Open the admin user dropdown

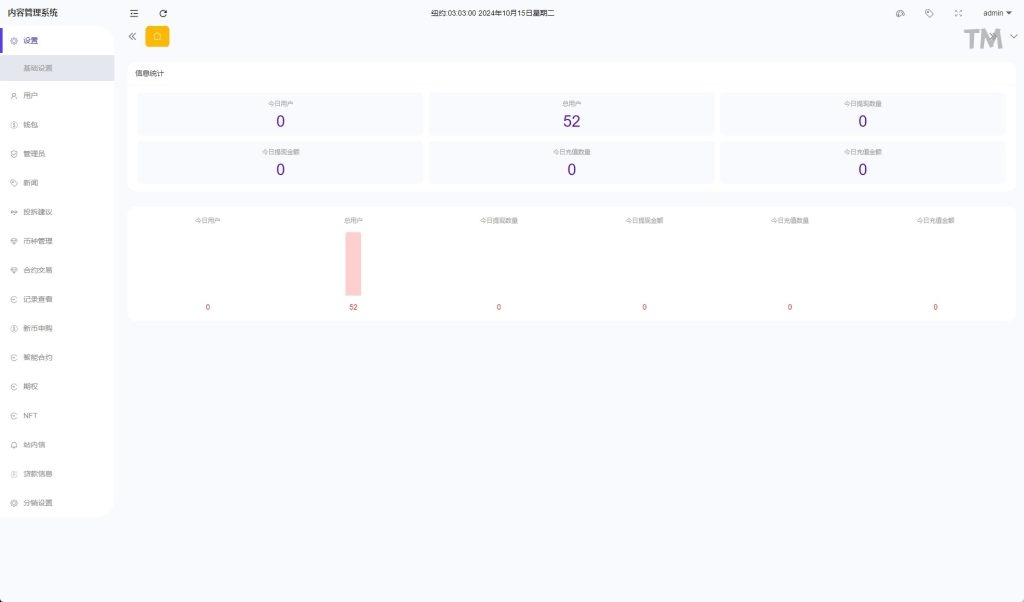coord(997,13)
